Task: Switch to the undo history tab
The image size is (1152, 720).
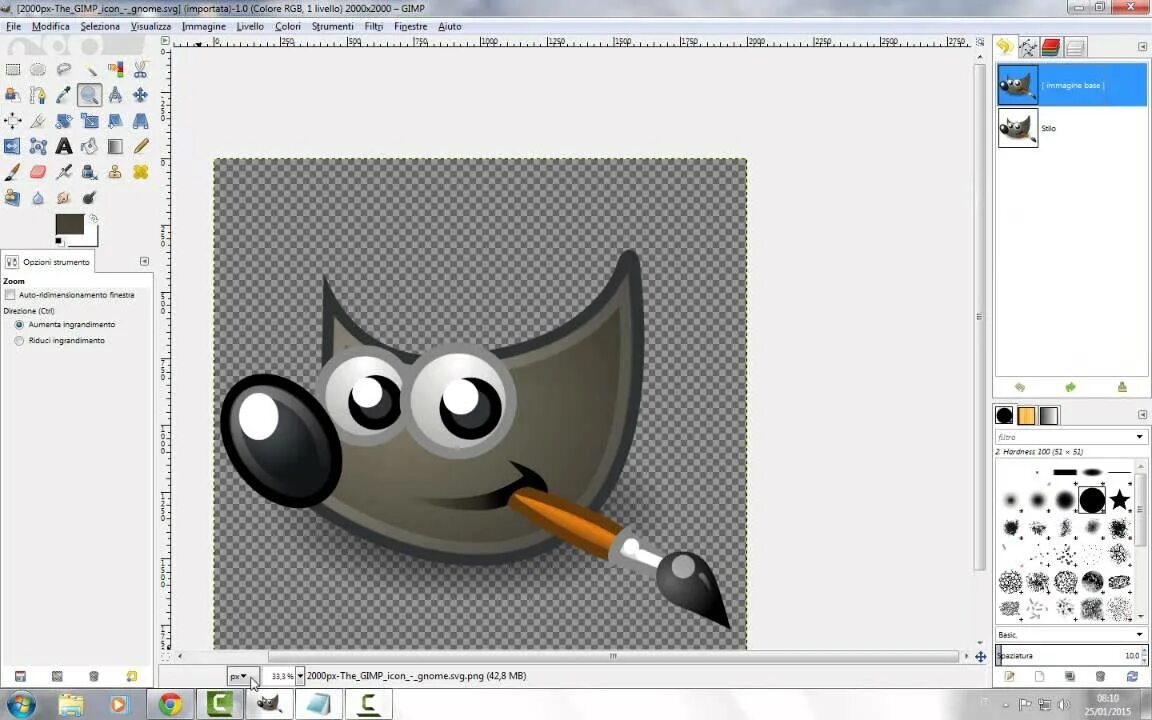Action: 1005,47
